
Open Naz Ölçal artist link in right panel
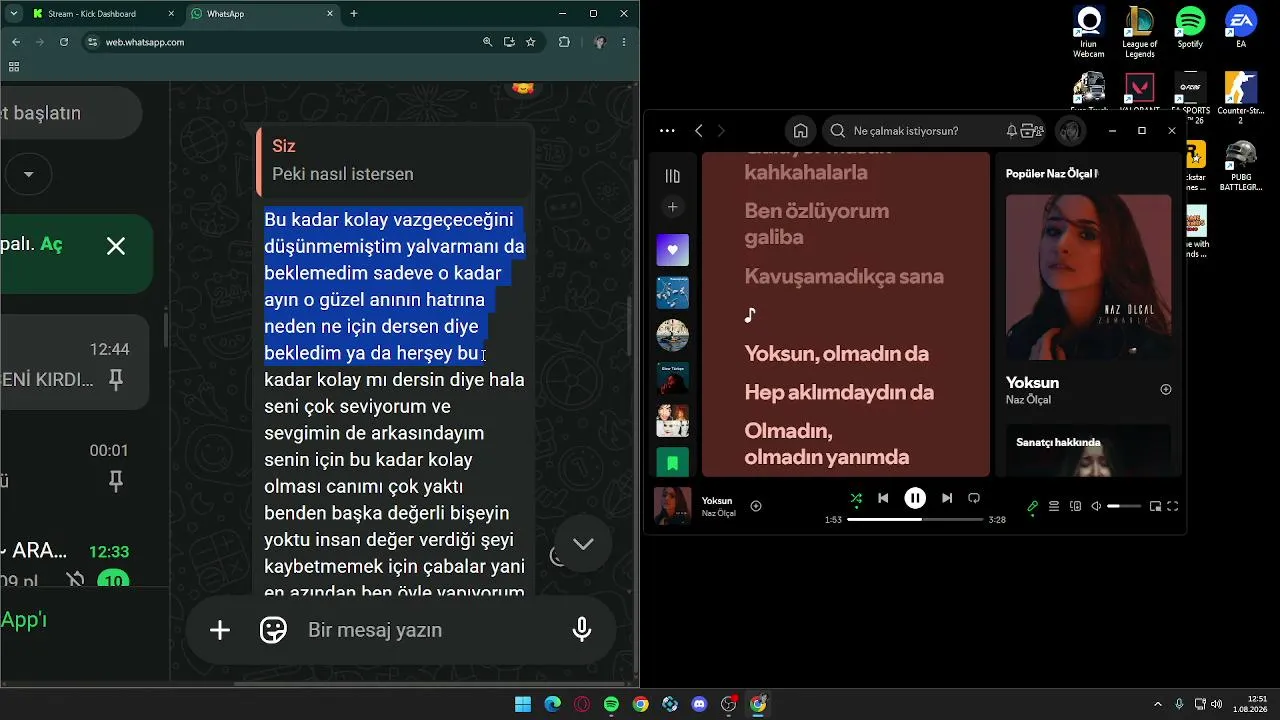(1028, 400)
